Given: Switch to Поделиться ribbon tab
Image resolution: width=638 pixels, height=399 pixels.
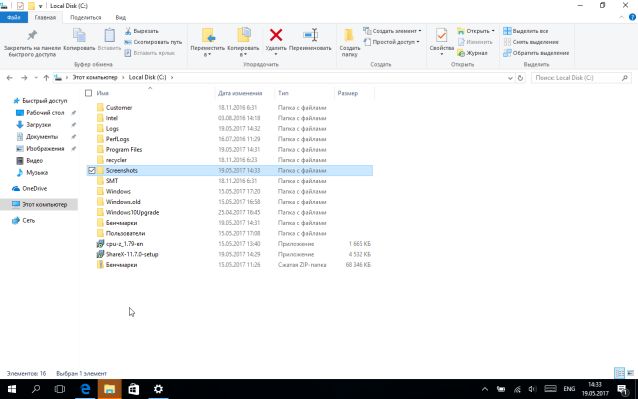Looking at the screenshot, I should click(85, 17).
